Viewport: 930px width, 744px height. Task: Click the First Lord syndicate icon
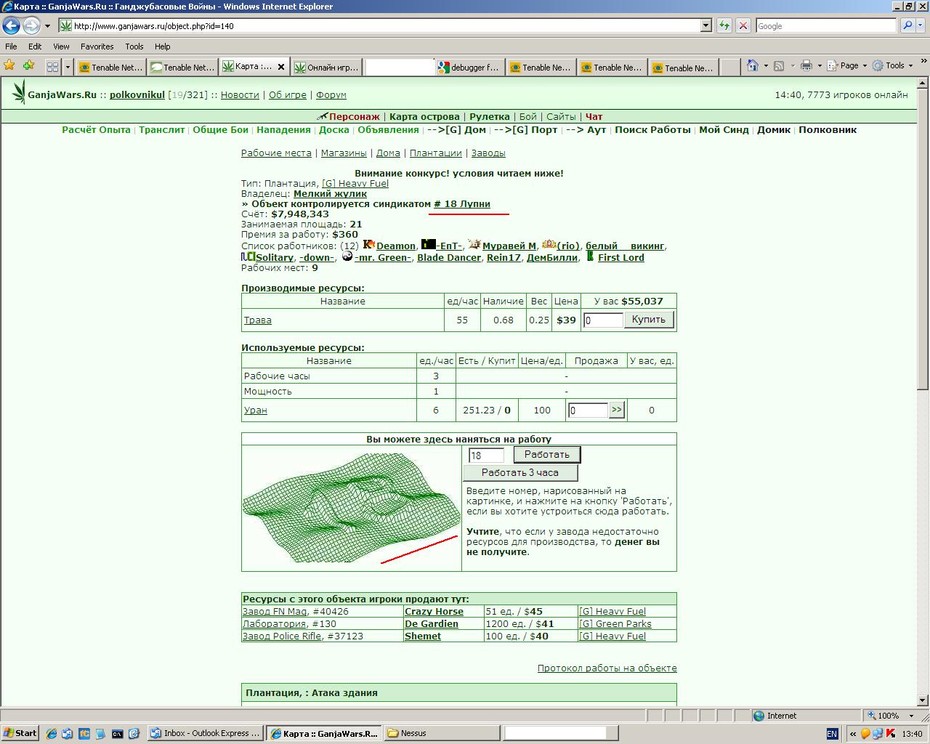pyautogui.click(x=590, y=256)
